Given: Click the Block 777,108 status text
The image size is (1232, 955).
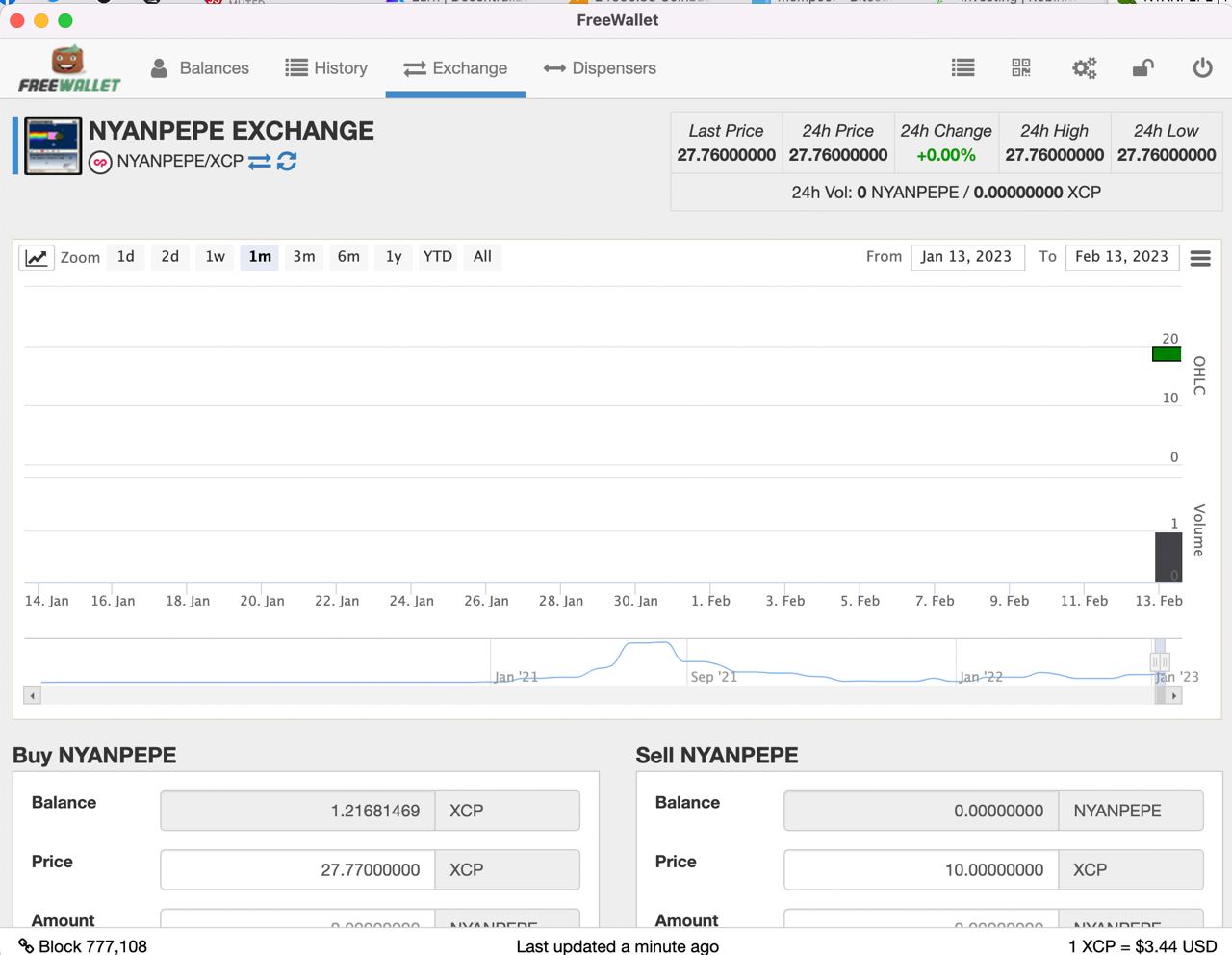Looking at the screenshot, I should click(93, 946).
